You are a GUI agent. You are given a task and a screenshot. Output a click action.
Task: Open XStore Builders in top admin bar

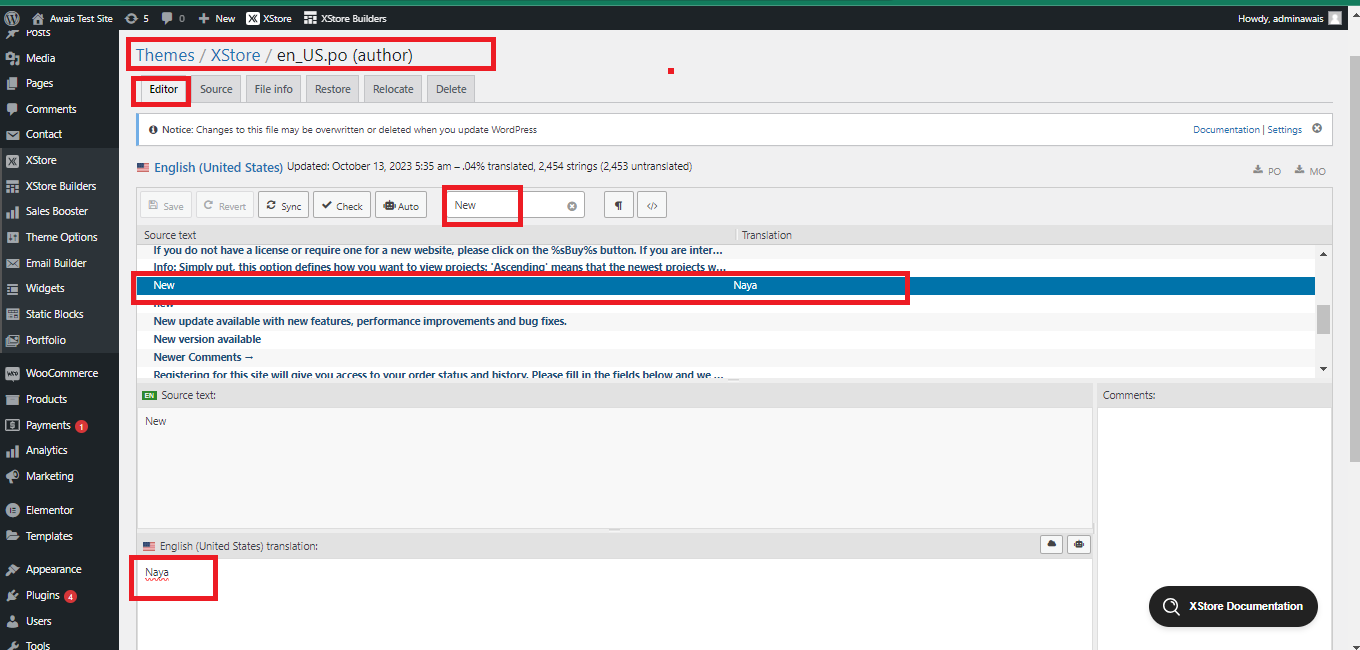[x=345, y=18]
